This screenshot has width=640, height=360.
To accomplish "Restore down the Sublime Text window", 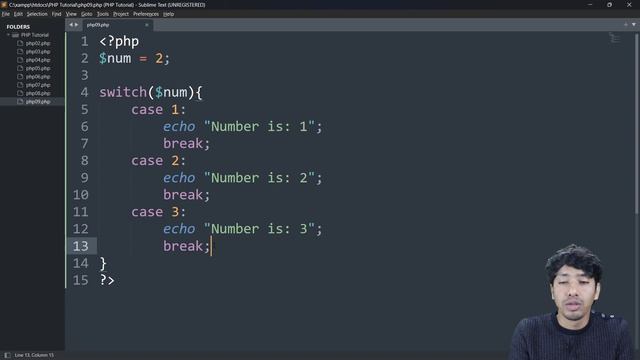I will pos(609,4).
